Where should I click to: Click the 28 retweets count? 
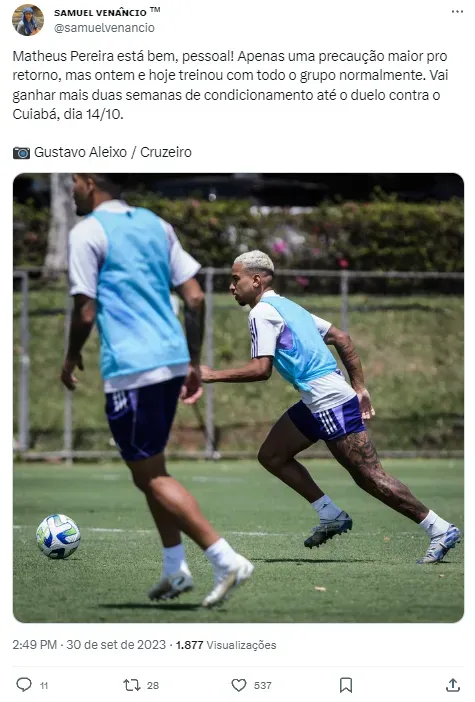click(x=153, y=685)
